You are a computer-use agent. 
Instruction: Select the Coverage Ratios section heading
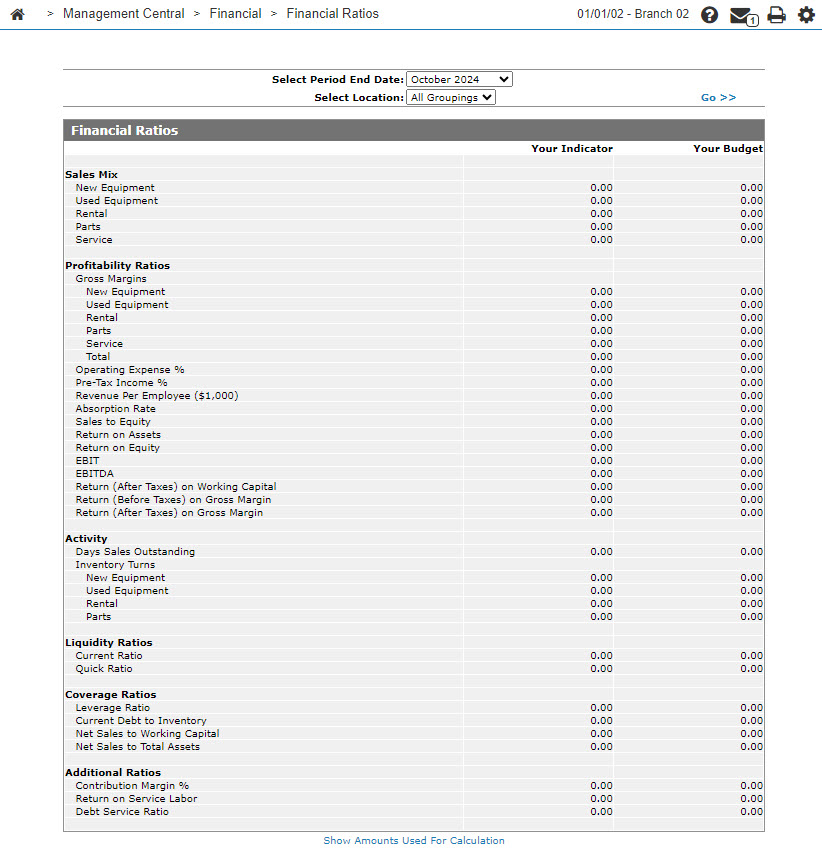click(111, 694)
